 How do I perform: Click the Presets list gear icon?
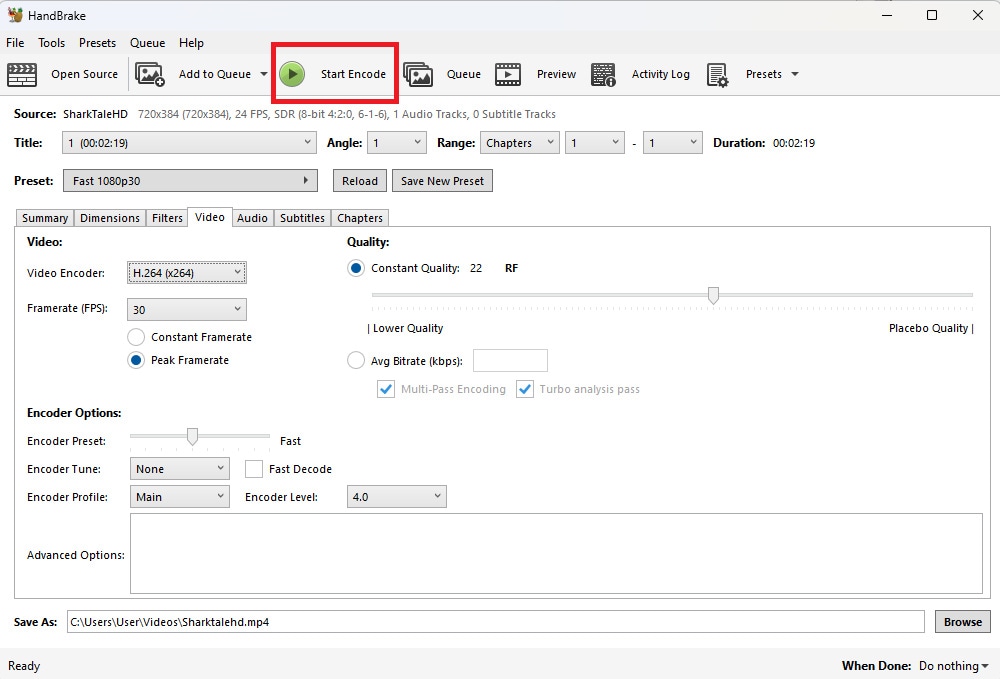point(717,75)
